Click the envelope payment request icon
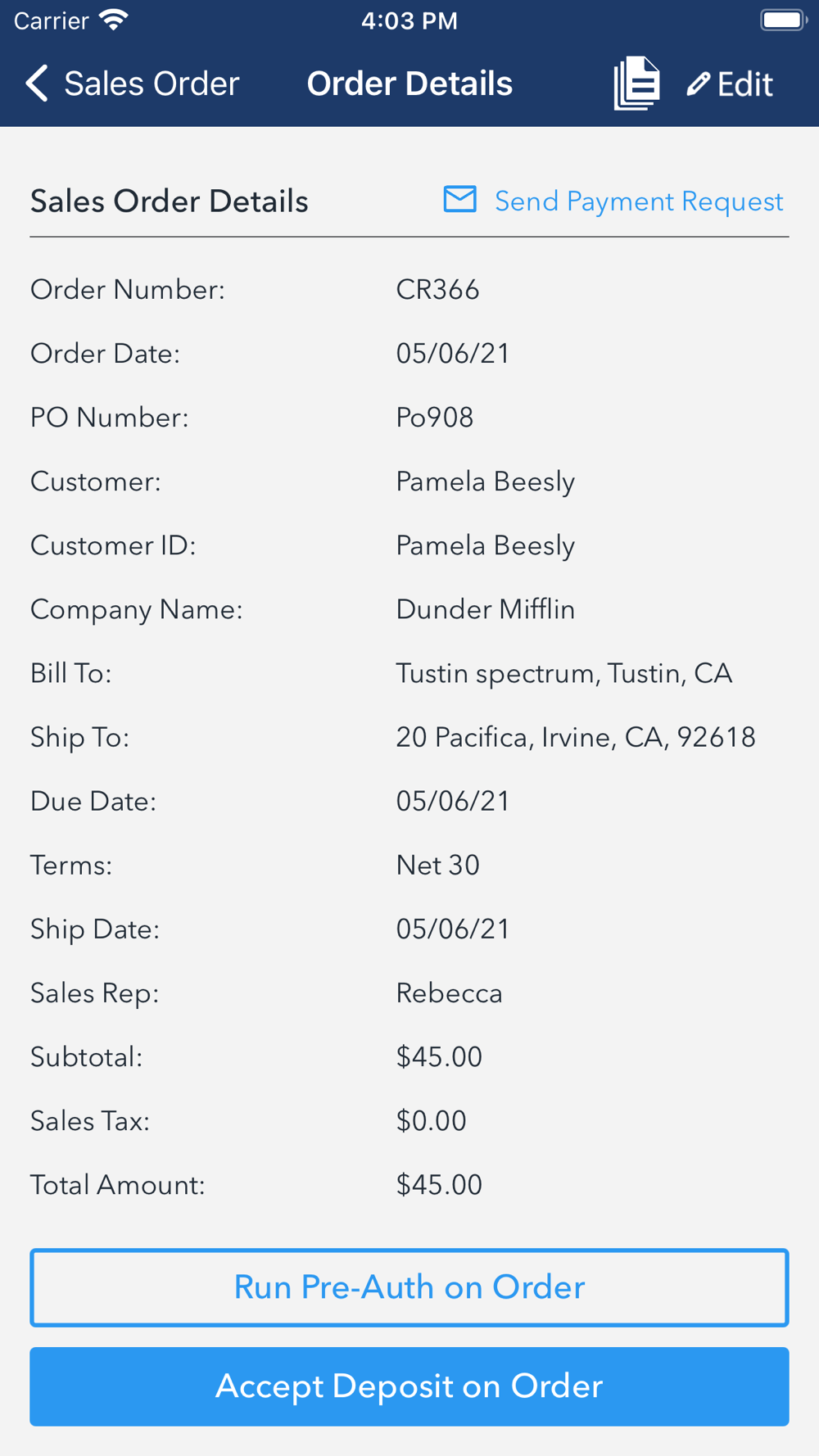This screenshot has width=819, height=1456. coord(459,200)
